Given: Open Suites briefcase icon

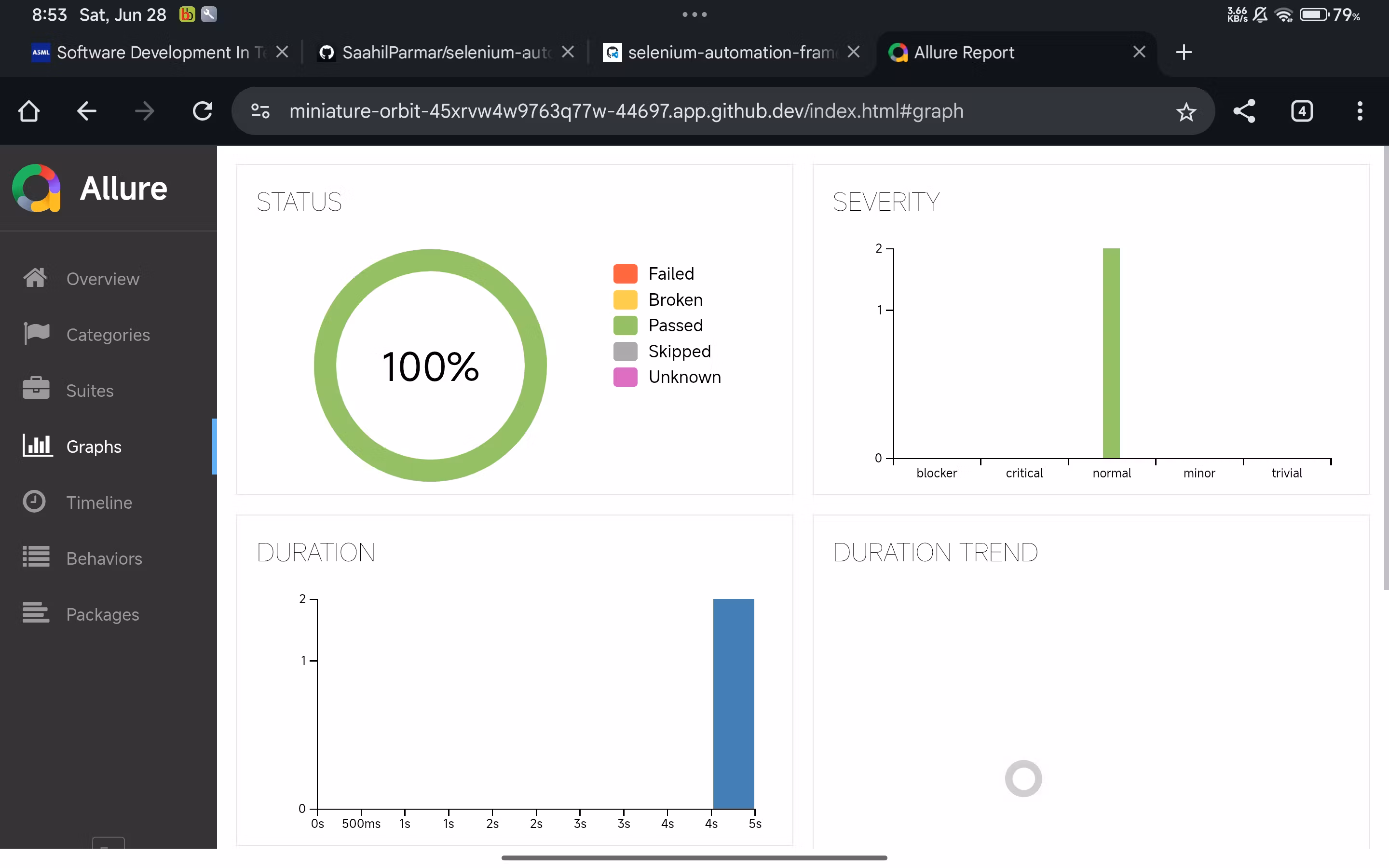Looking at the screenshot, I should point(36,389).
